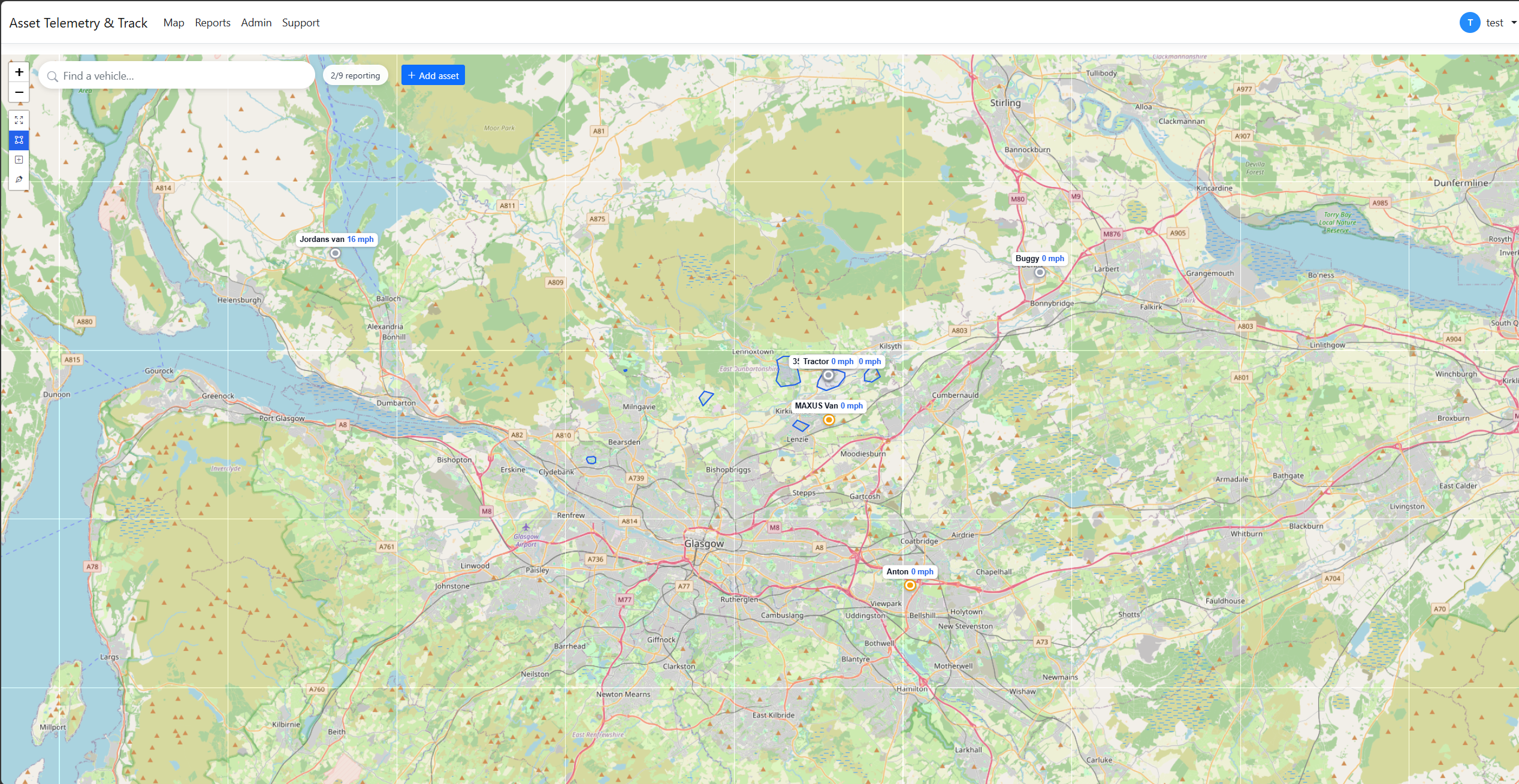
Task: Click the geofence polygon near Lennoxtown
Action: click(x=787, y=373)
